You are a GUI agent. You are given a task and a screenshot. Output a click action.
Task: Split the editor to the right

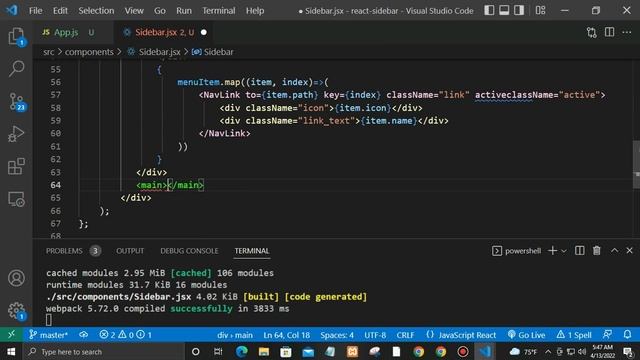pyautogui.click(x=609, y=32)
